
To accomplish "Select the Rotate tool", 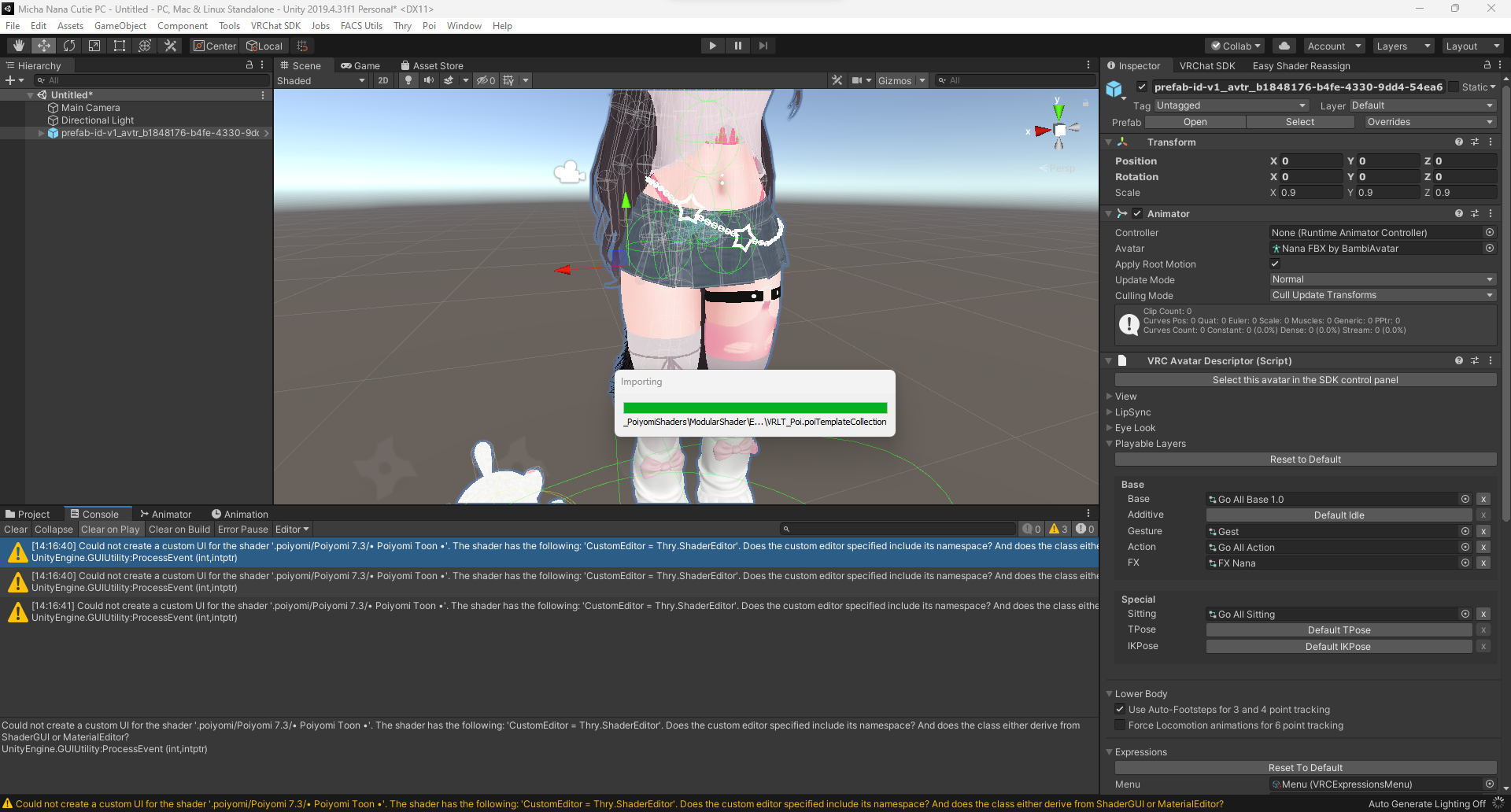I will click(69, 46).
